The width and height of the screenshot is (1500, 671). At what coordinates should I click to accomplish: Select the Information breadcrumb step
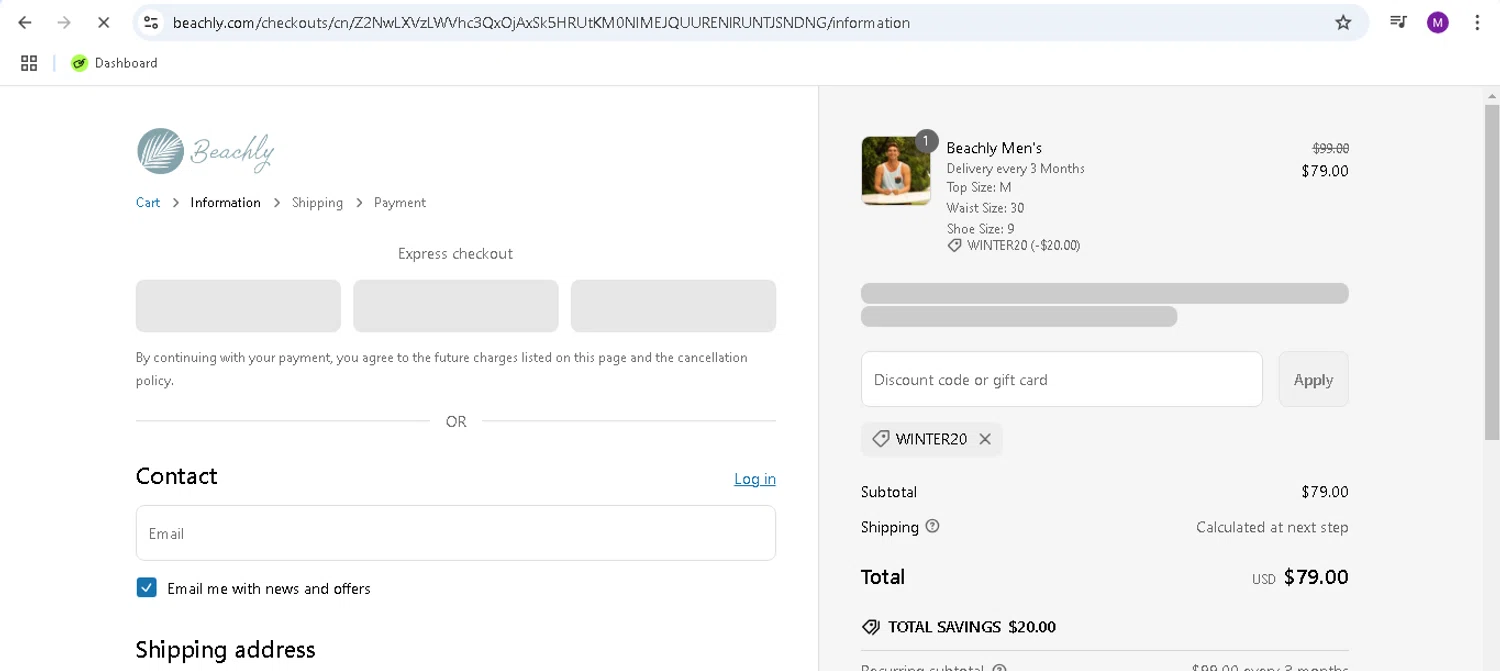(x=225, y=202)
